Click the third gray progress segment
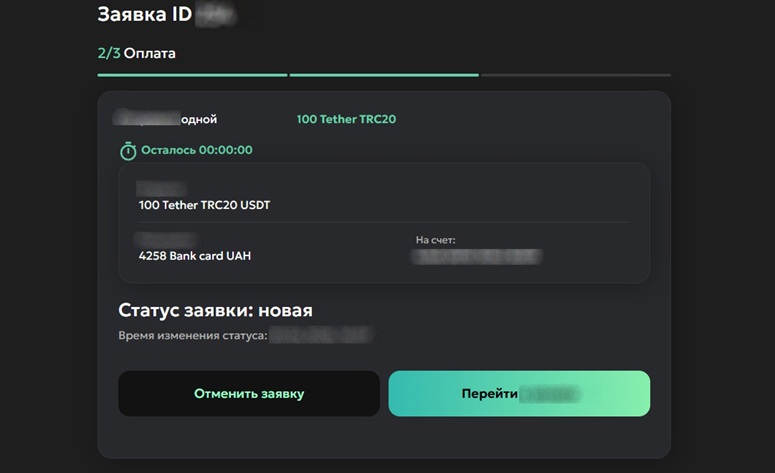 coord(575,75)
